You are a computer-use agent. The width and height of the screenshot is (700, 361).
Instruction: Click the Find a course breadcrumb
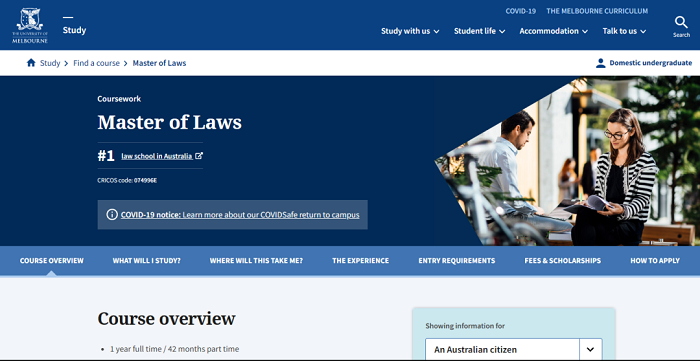pos(96,63)
